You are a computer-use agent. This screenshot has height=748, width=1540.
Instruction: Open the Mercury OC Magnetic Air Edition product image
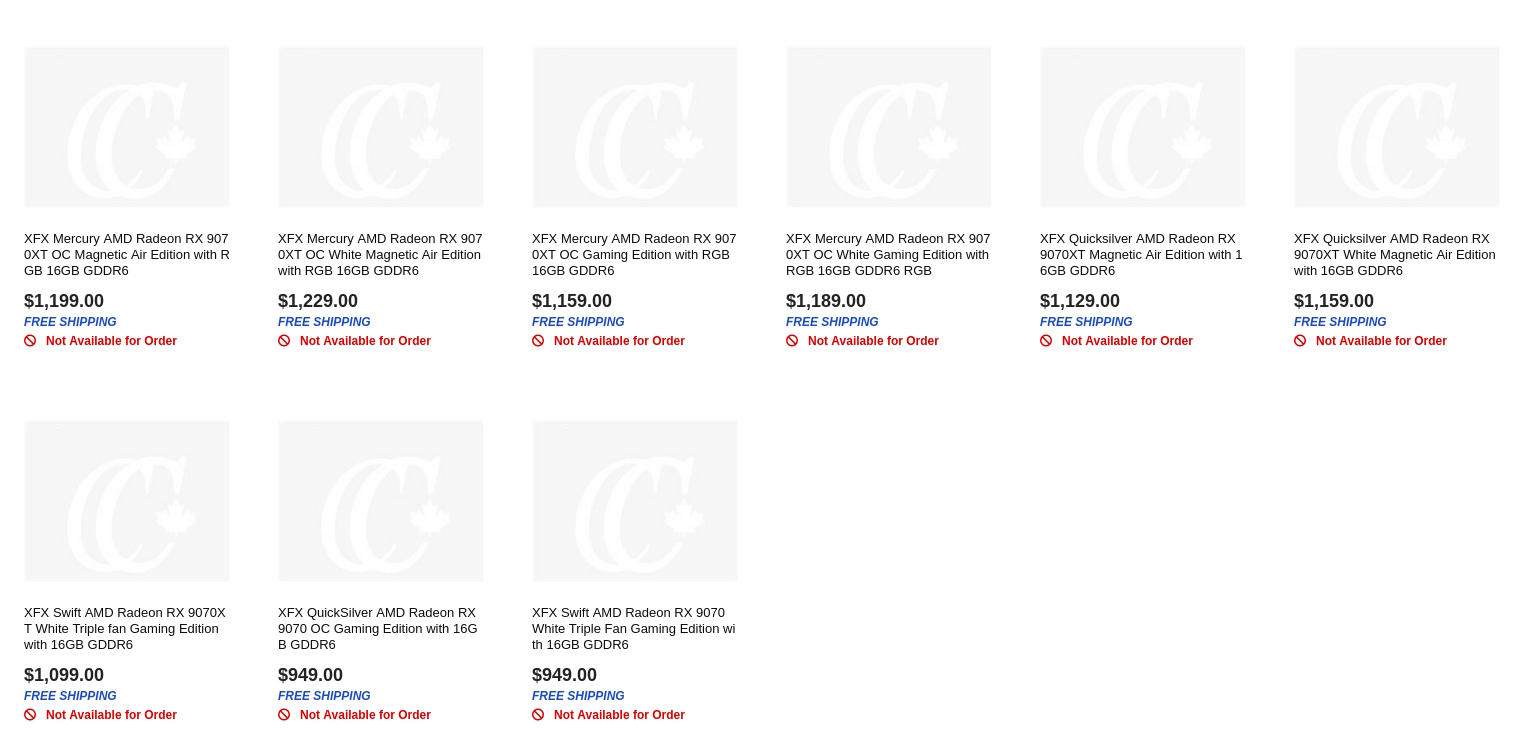coord(127,127)
